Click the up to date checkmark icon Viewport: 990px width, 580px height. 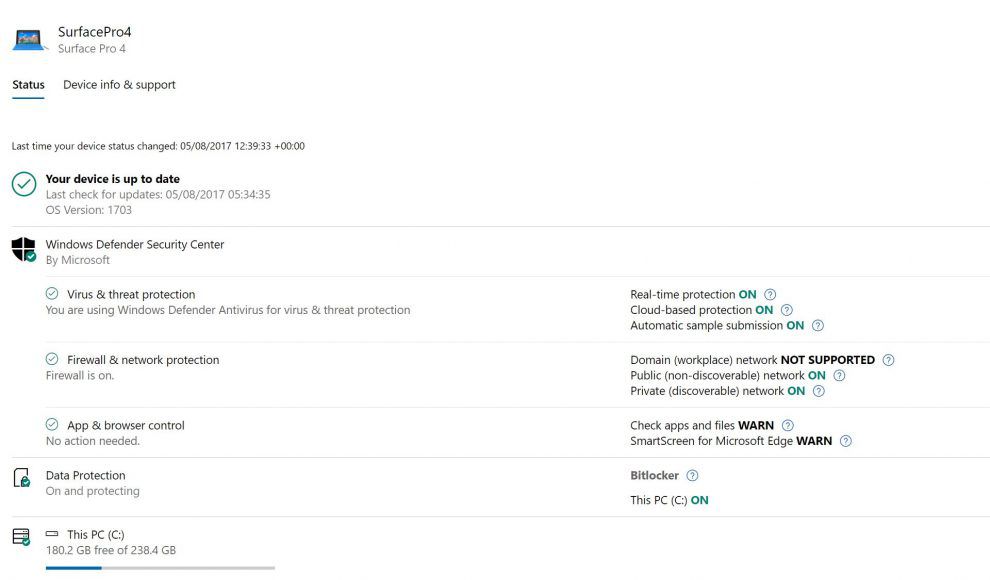24,184
